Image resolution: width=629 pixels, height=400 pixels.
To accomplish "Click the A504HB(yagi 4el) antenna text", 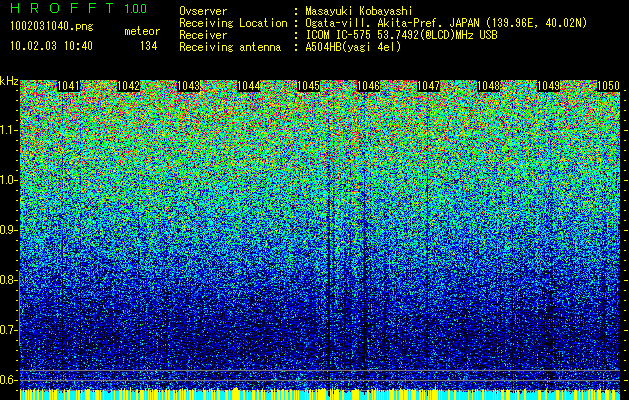I will coord(353,47).
